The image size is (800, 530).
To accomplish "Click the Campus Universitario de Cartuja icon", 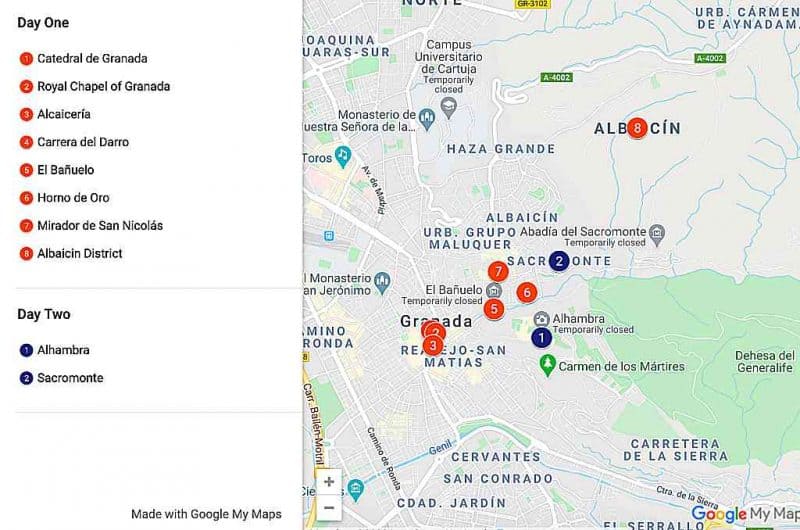I will (x=448, y=105).
